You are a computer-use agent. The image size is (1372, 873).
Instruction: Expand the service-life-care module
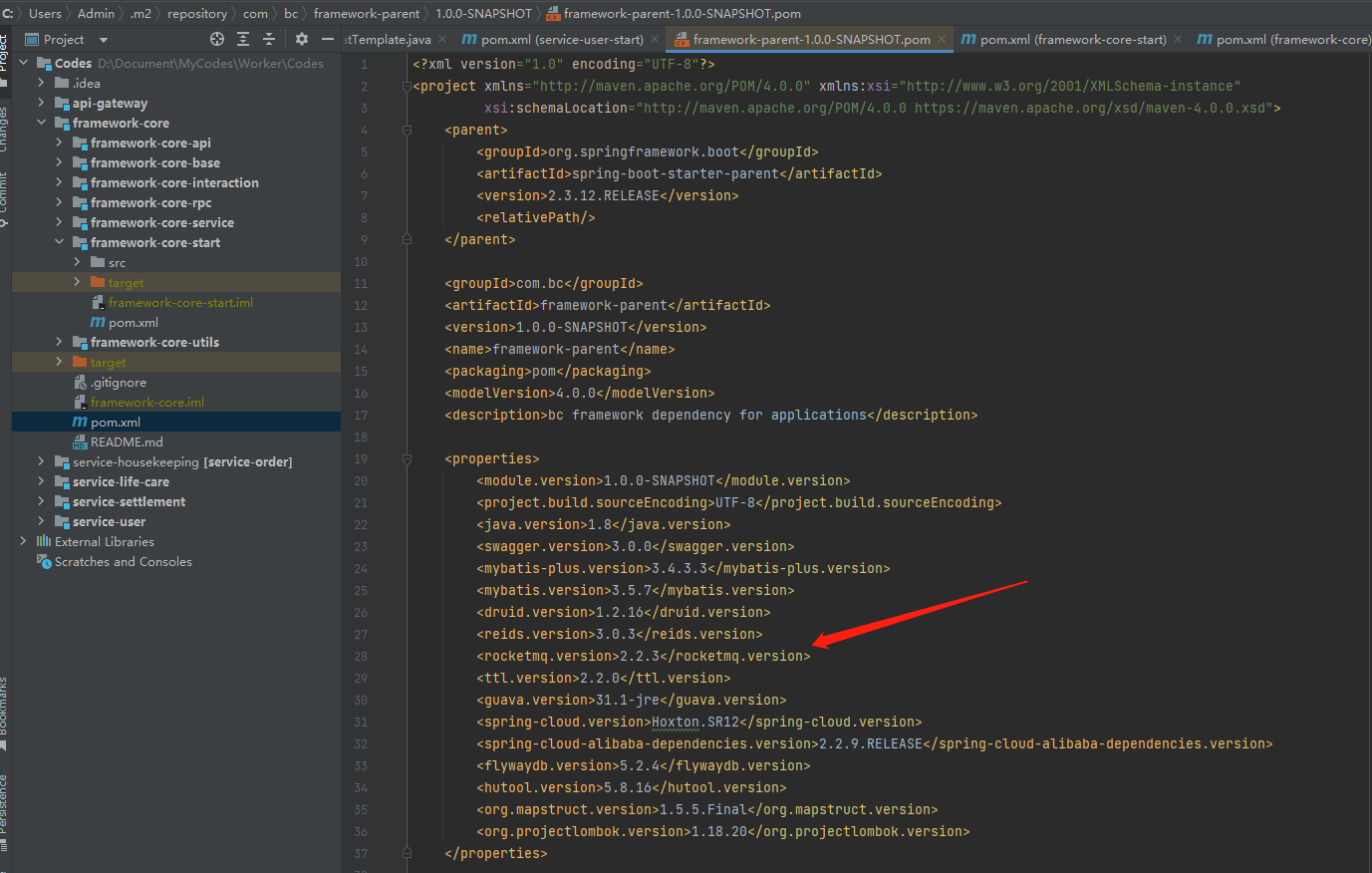(41, 481)
